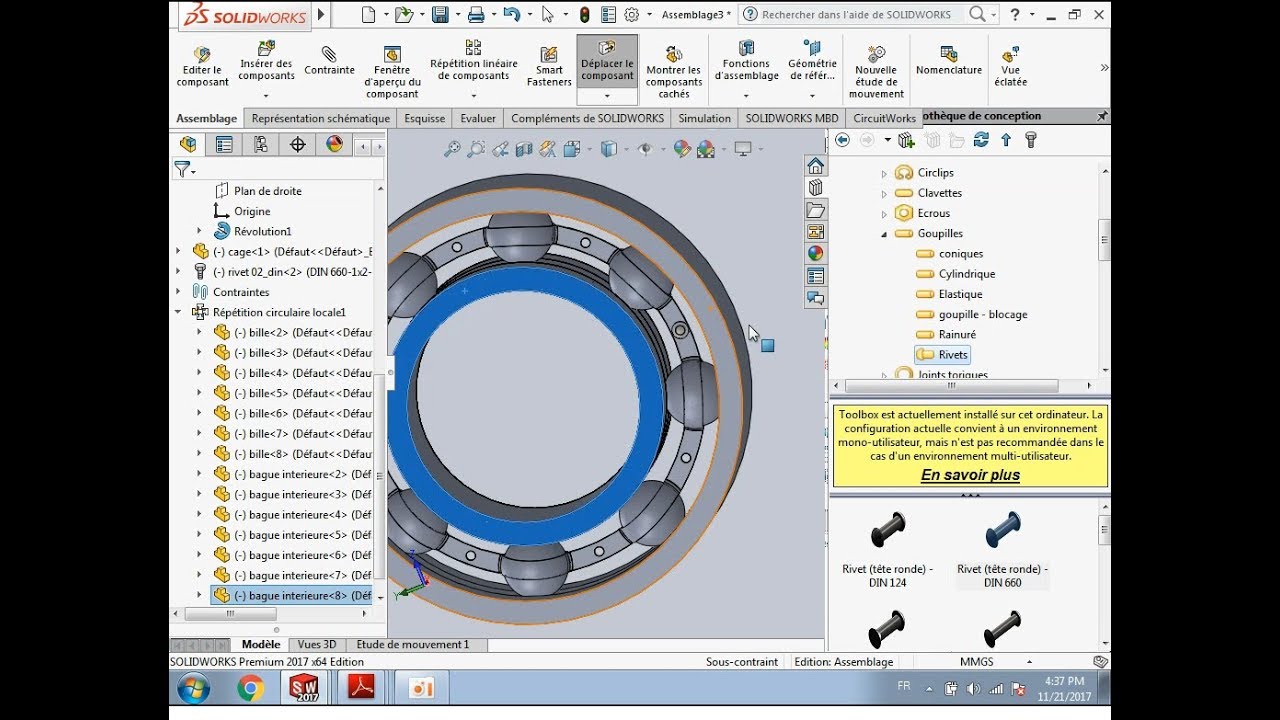The image size is (1280, 720).
Task: Collapse the Goupilles folder
Action: point(884,234)
